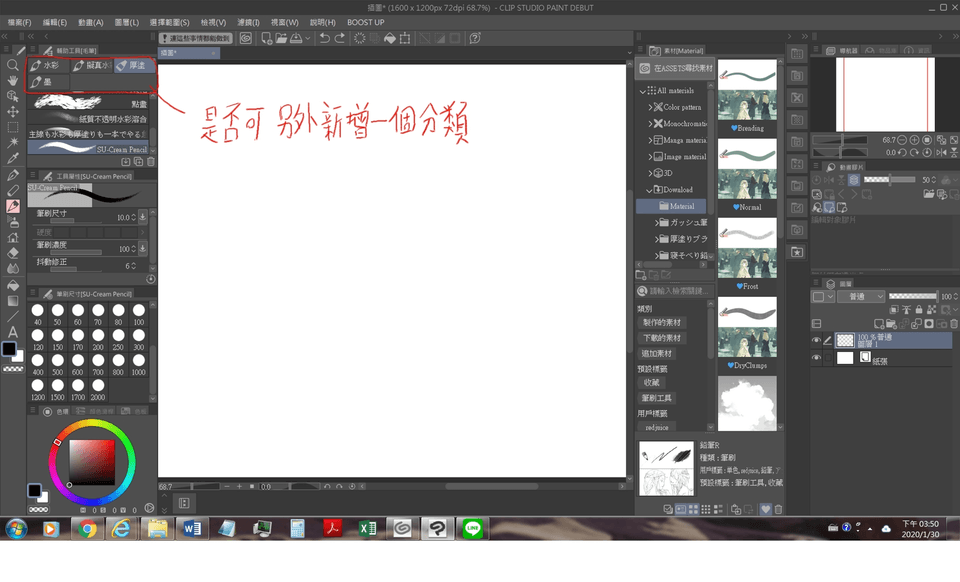This screenshot has height=582, width=960.
Task: Select the Text tool
Action: tap(12, 331)
